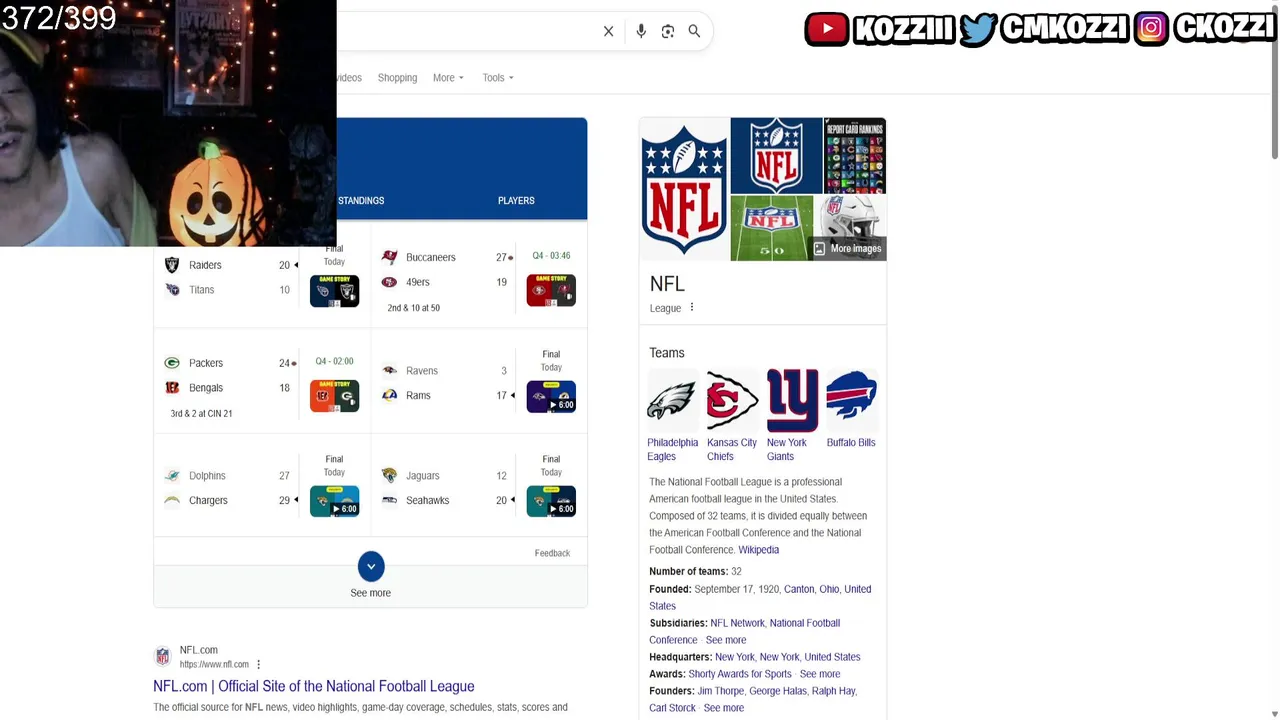
Task: Click the Feedback link under scores
Action: (x=552, y=553)
